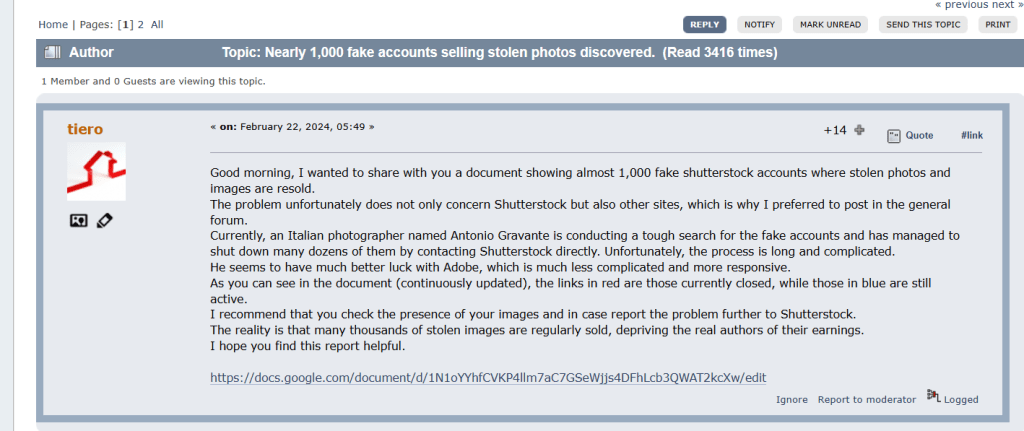The height and width of the screenshot is (431, 1024).
Task: Show All pages of the topic
Action: 157,24
